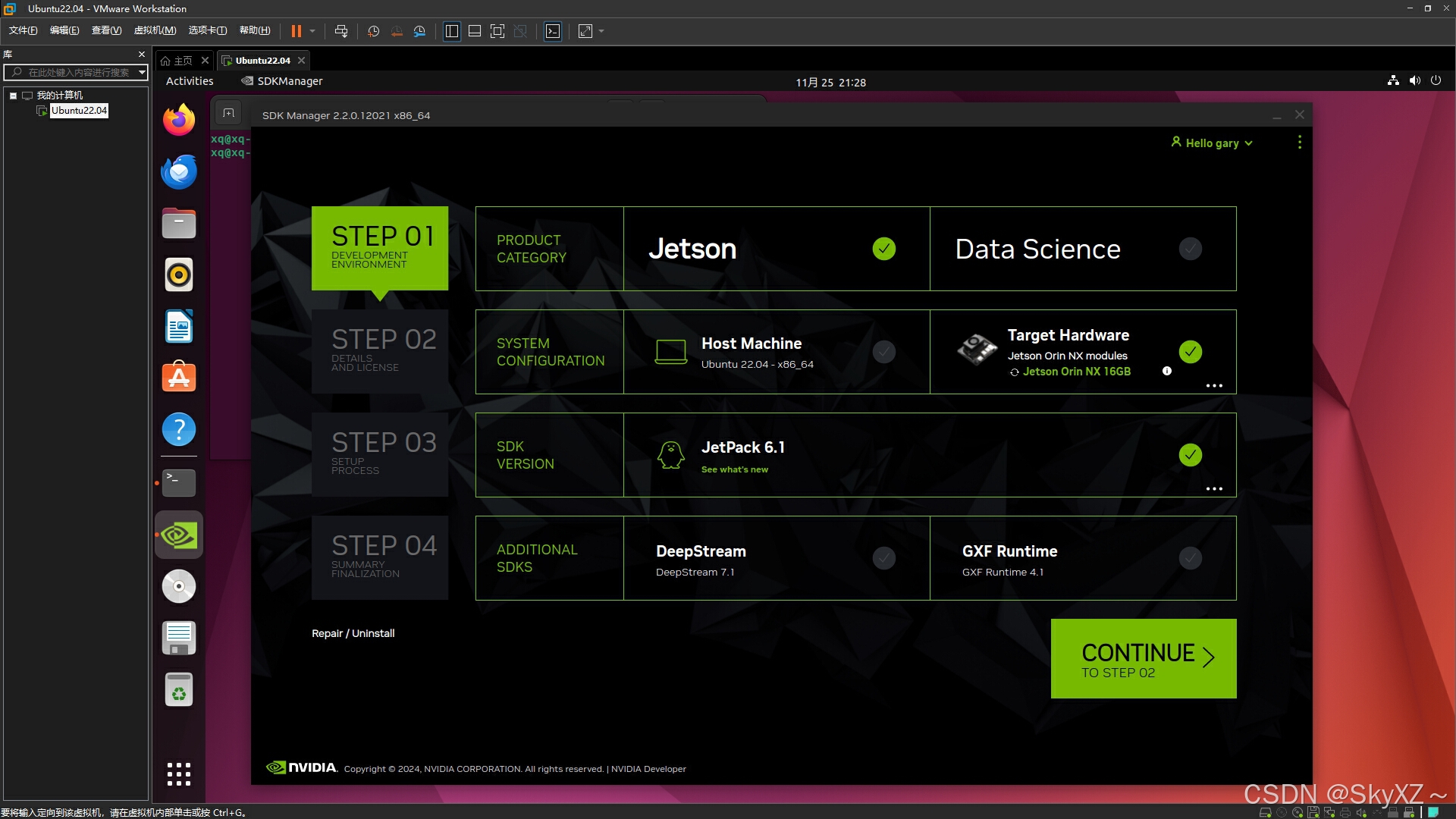Toggle the Host Machine checkmark
The width and height of the screenshot is (1456, 819).
883,352
